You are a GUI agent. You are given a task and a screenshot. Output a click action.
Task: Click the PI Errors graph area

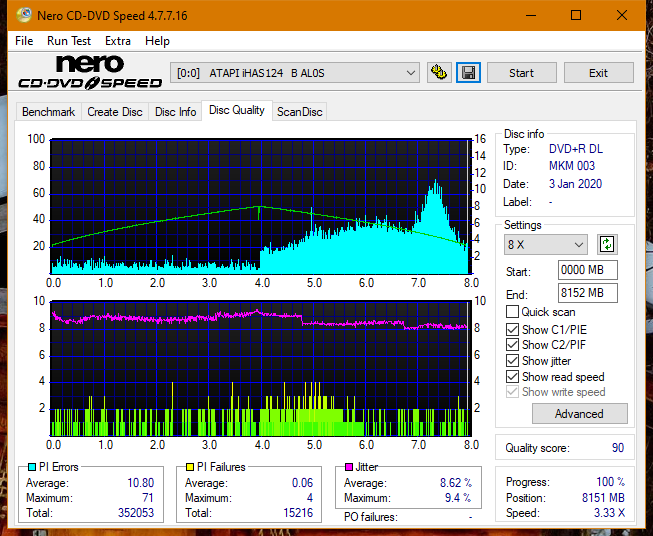coord(261,207)
